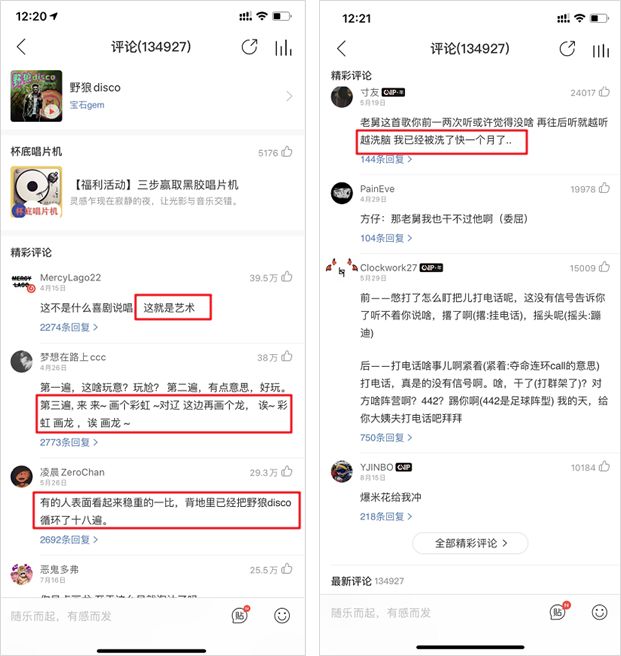Like MercyLago22's comment with 39.5万 thumbs
The image size is (621, 656).
[287, 277]
